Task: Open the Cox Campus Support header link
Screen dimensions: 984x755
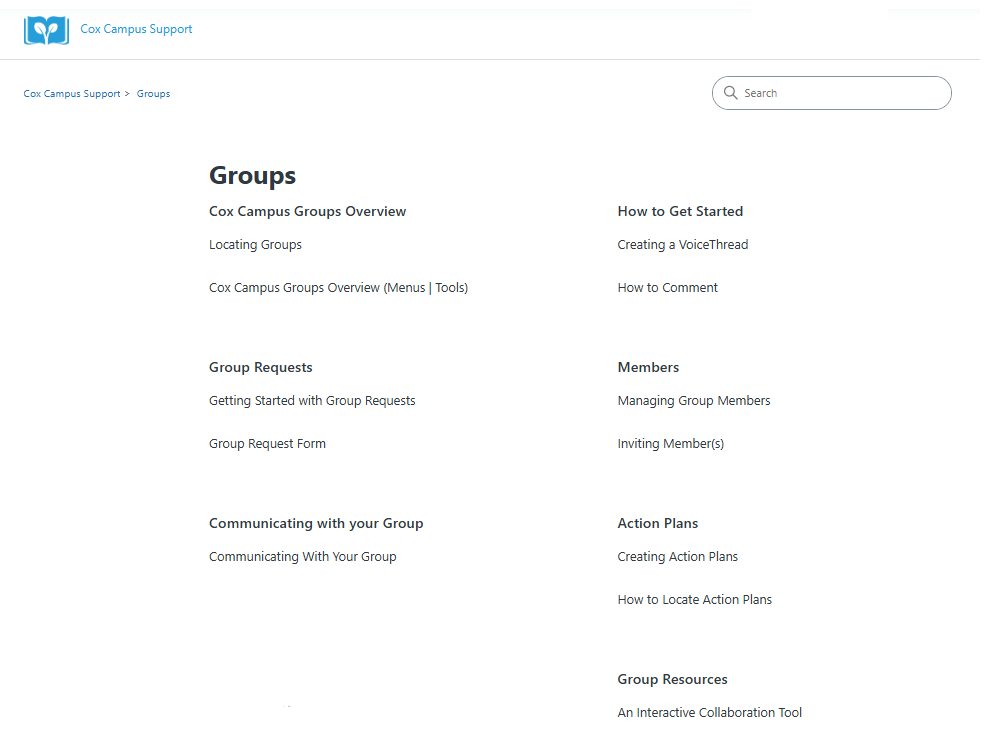Action: 136,29
